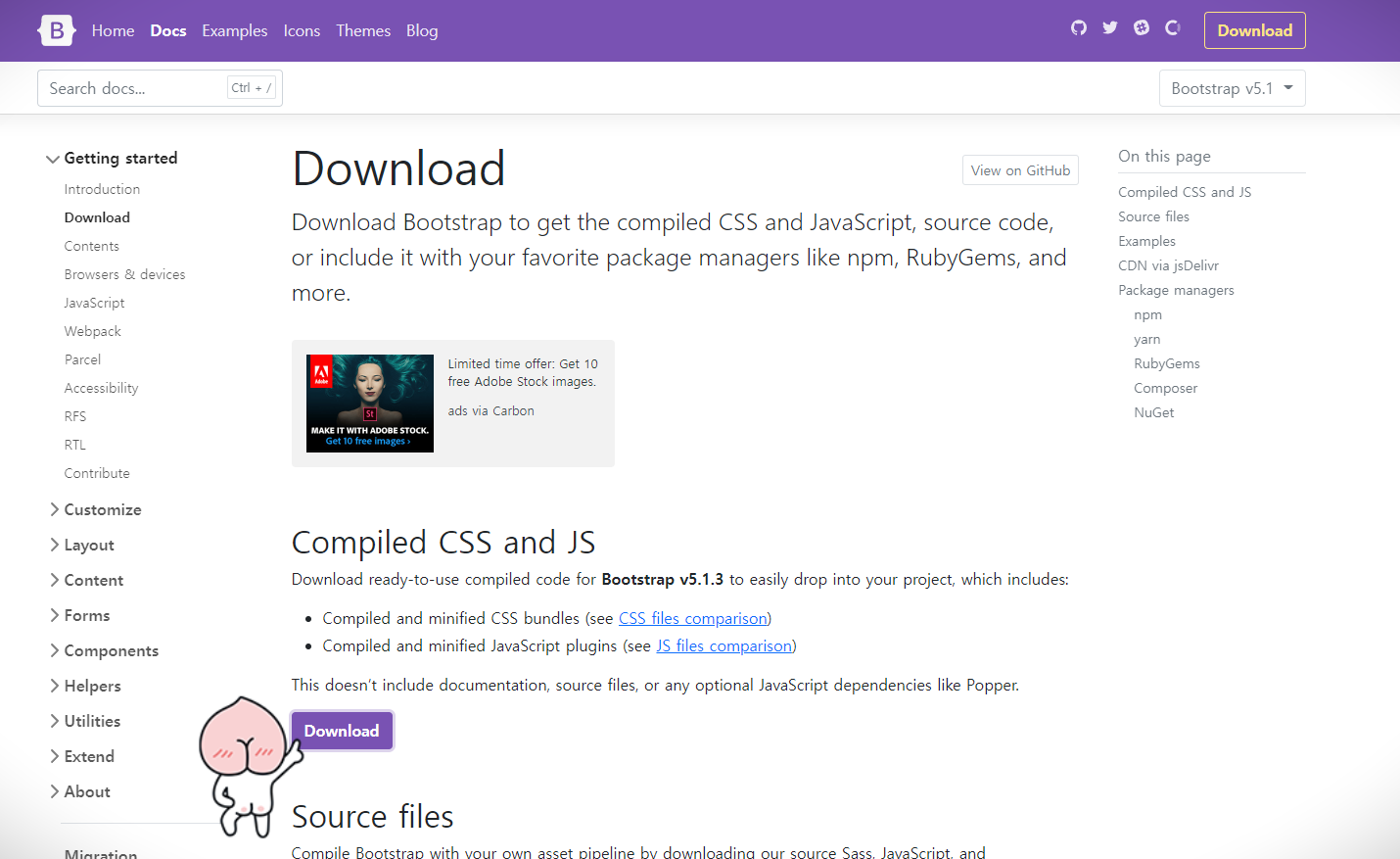The image size is (1400, 859).
Task: Jump to Source files in page contents
Action: click(x=1153, y=216)
